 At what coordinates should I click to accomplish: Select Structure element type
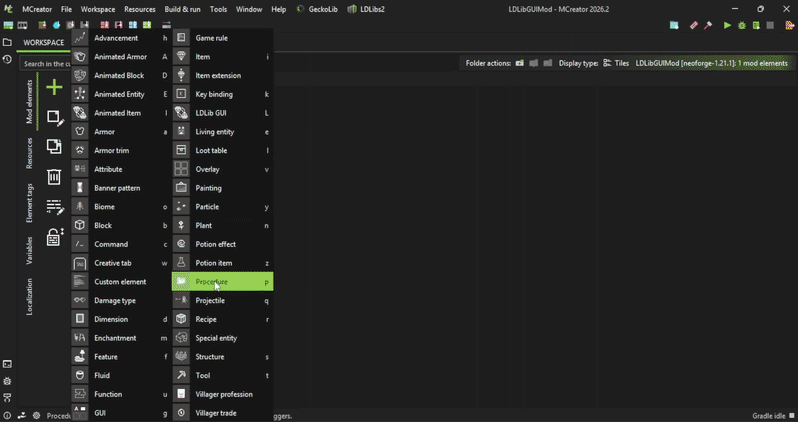(222, 357)
